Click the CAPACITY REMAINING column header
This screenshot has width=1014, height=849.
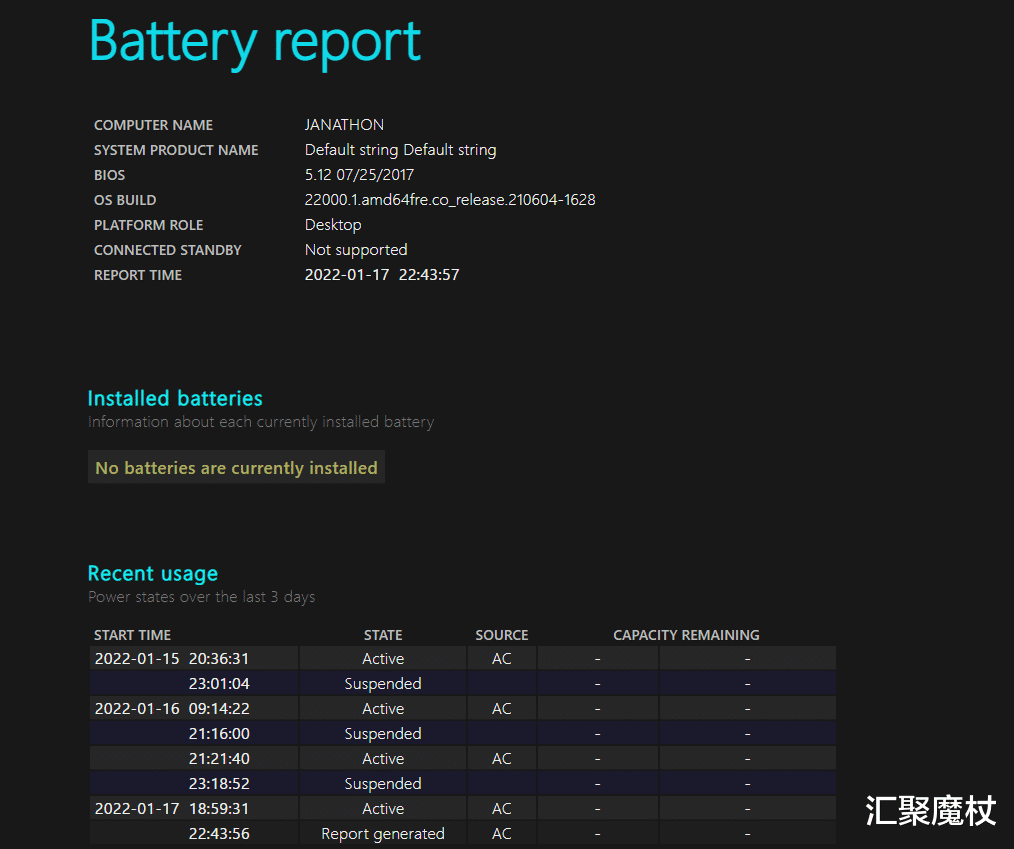(686, 635)
